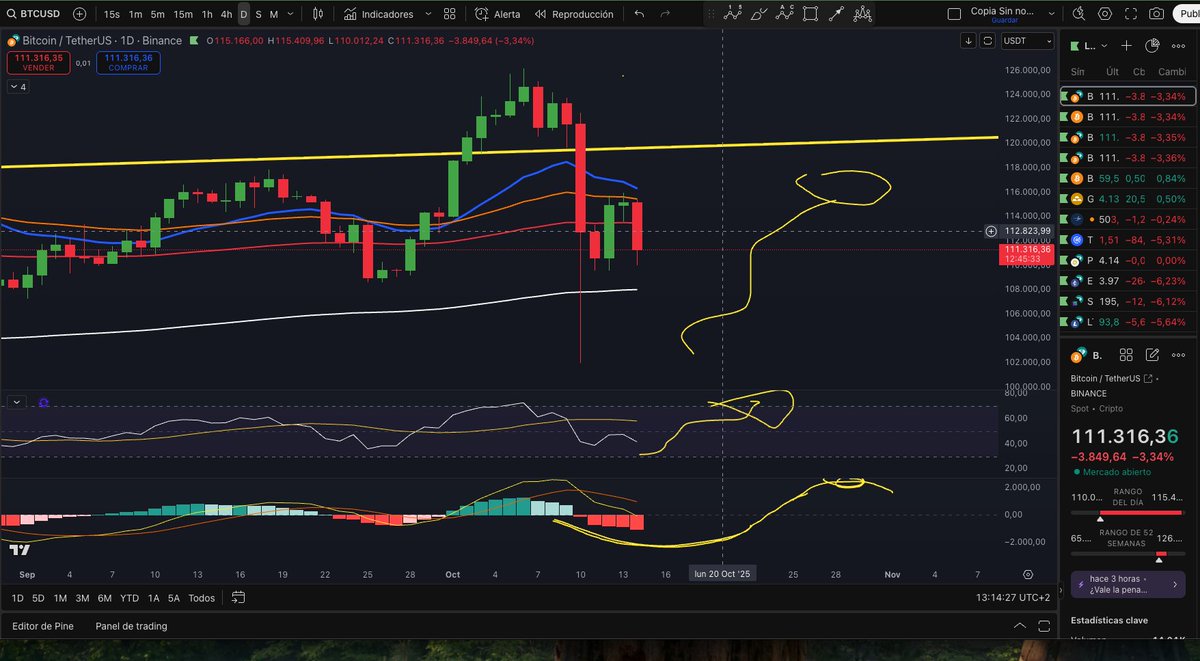Click the COMPRAR buy button
The width and height of the screenshot is (1200, 661).
[128, 62]
